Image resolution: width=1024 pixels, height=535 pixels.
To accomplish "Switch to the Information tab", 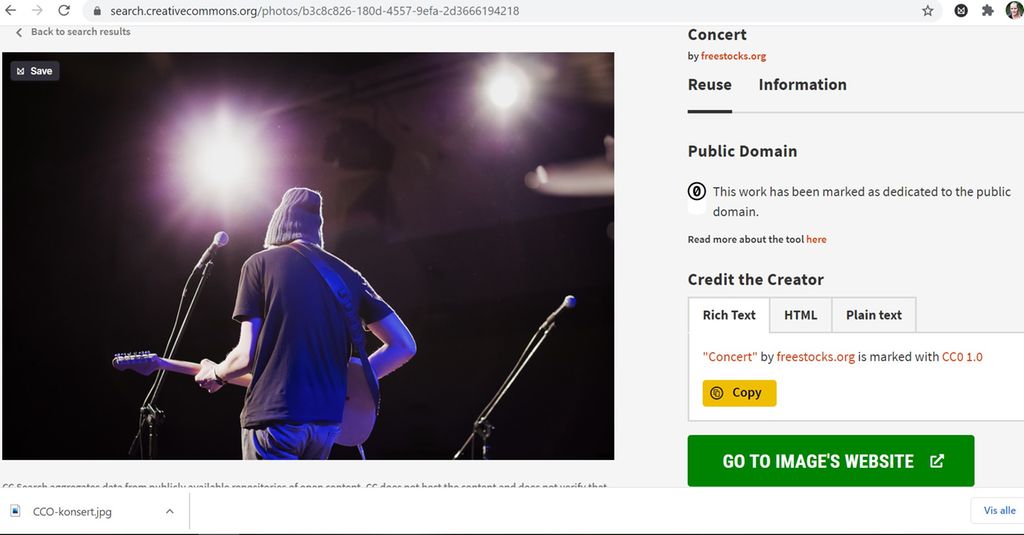I will [802, 85].
